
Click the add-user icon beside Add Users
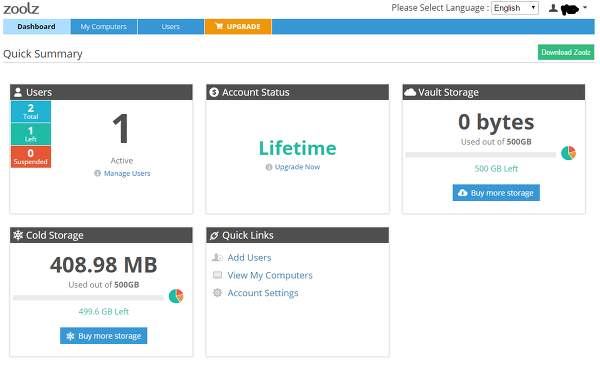point(217,257)
